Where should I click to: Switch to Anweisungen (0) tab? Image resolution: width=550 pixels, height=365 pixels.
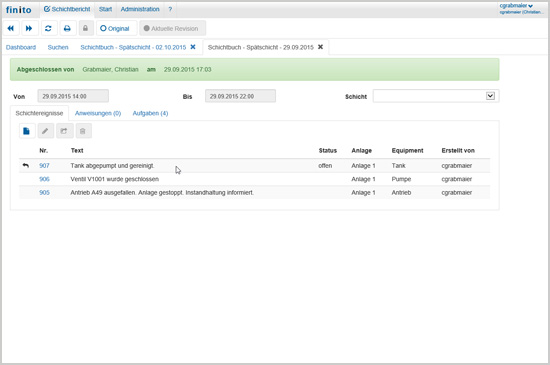98,113
